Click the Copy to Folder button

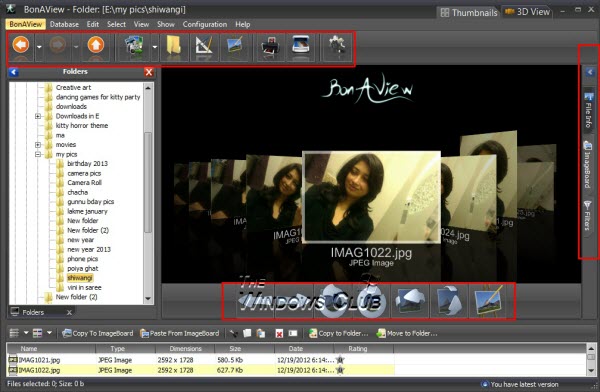tap(339, 333)
